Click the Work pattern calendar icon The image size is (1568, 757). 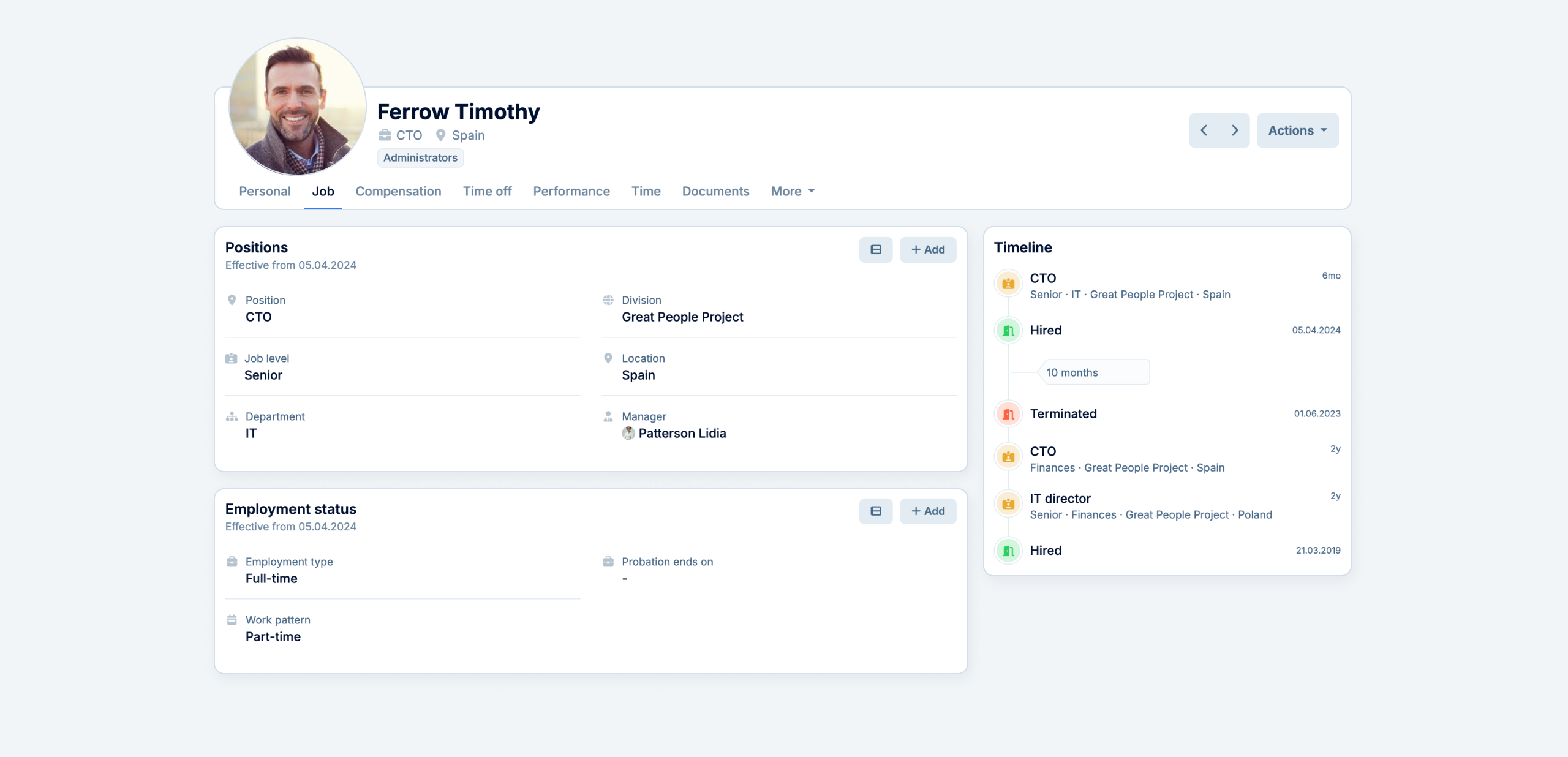pyautogui.click(x=232, y=620)
